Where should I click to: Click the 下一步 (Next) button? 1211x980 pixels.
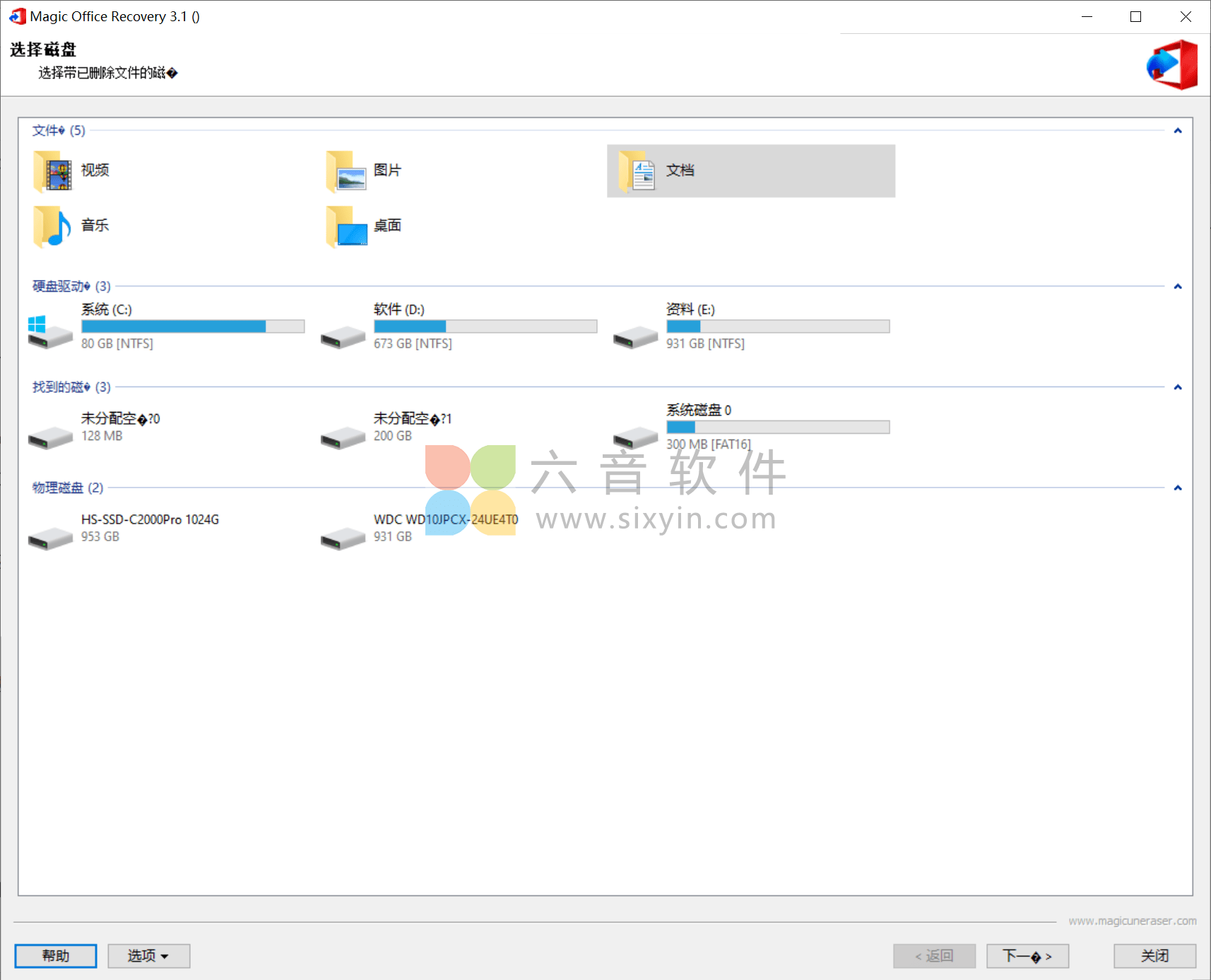click(x=1028, y=955)
